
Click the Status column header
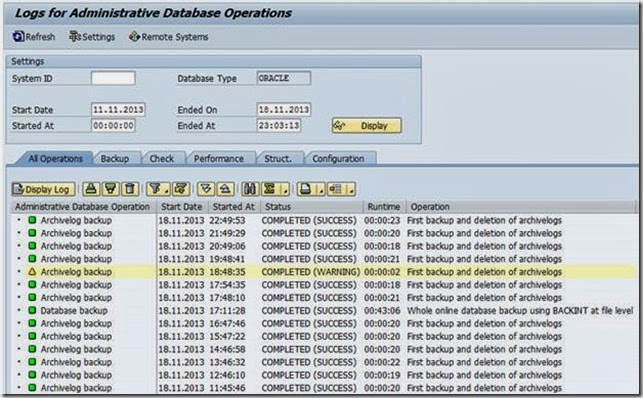[x=312, y=207]
